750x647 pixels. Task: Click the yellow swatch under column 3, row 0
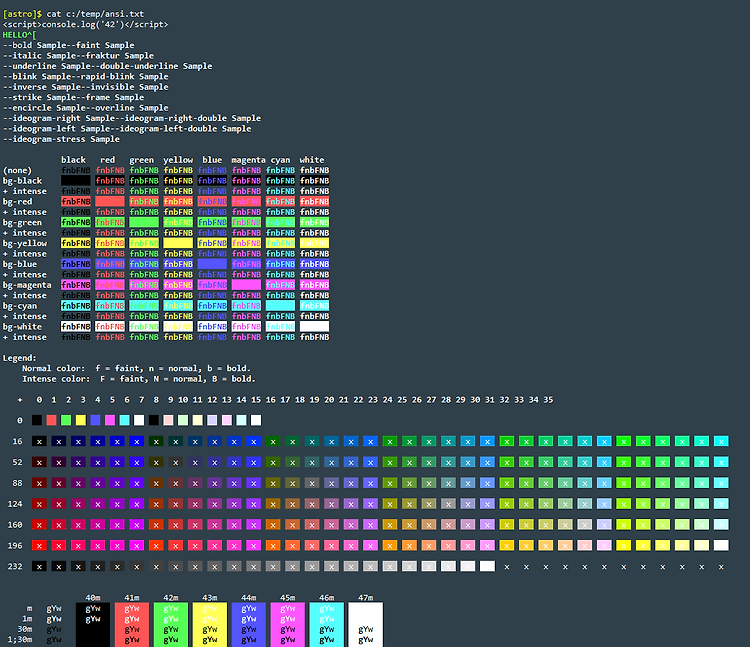[80, 420]
